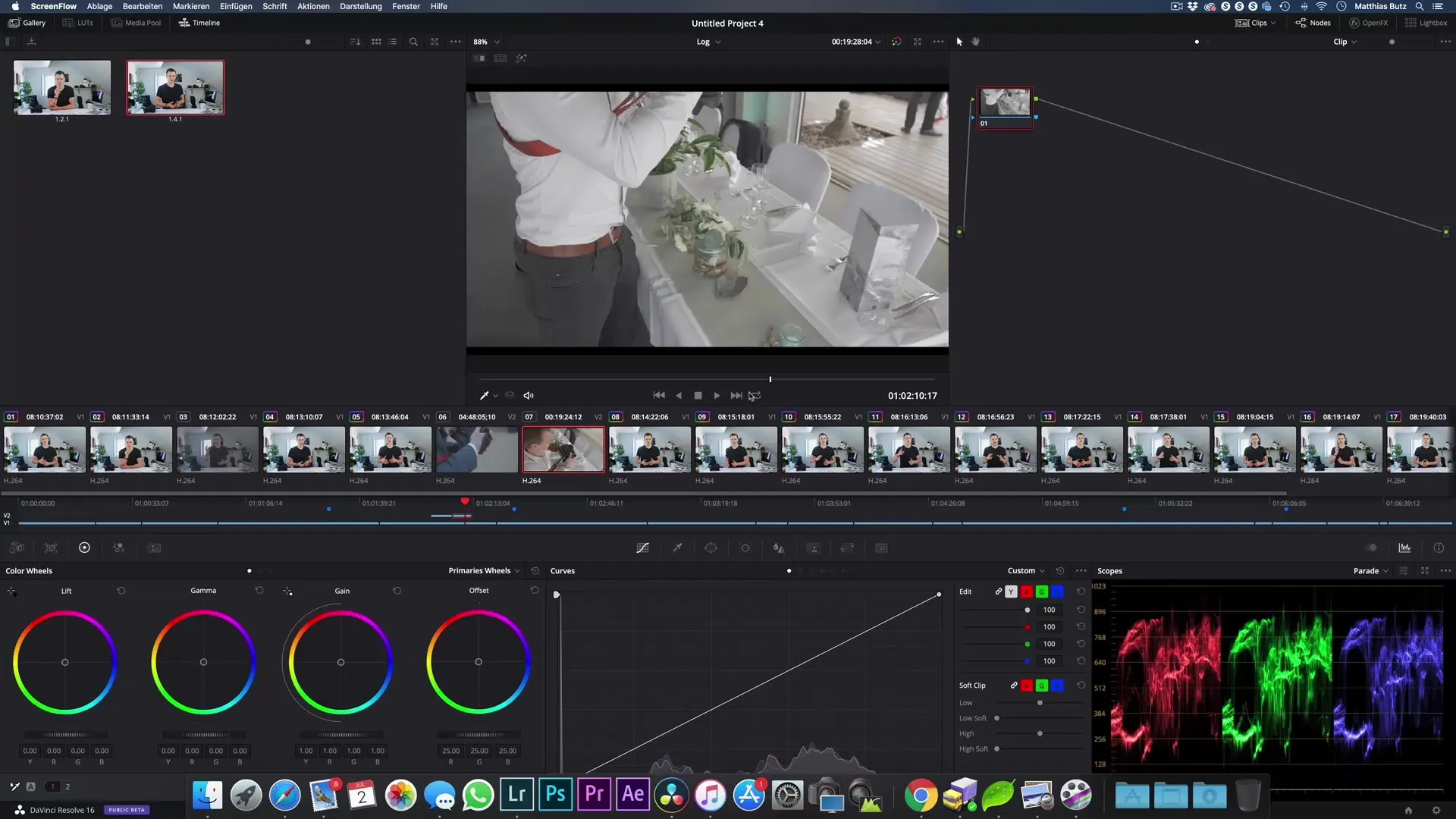Toggle the Nodes panel
The height and width of the screenshot is (819, 1456).
tap(1313, 23)
